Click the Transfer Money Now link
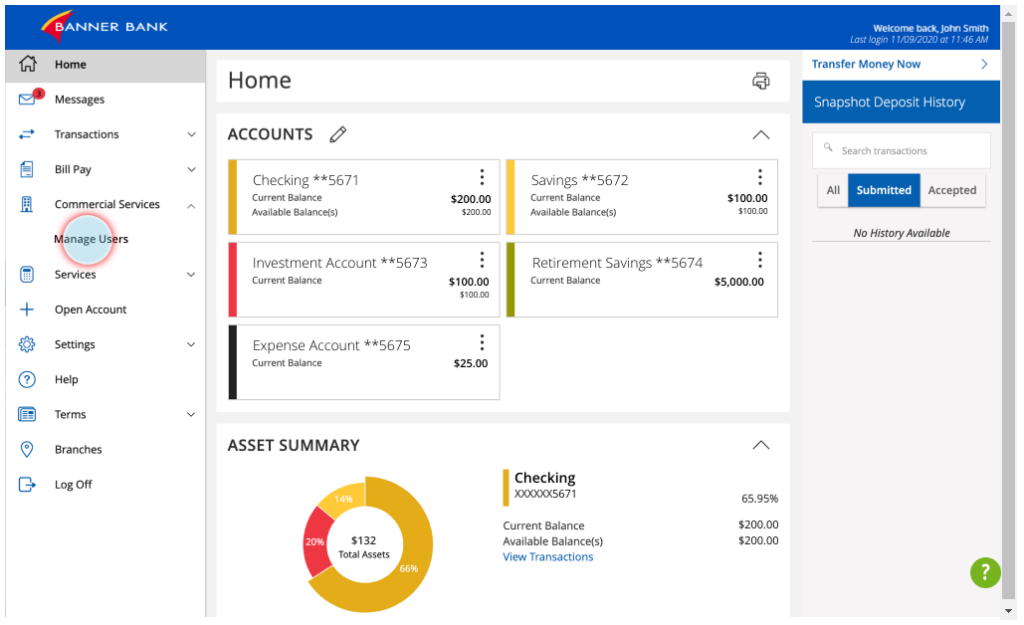 point(865,63)
